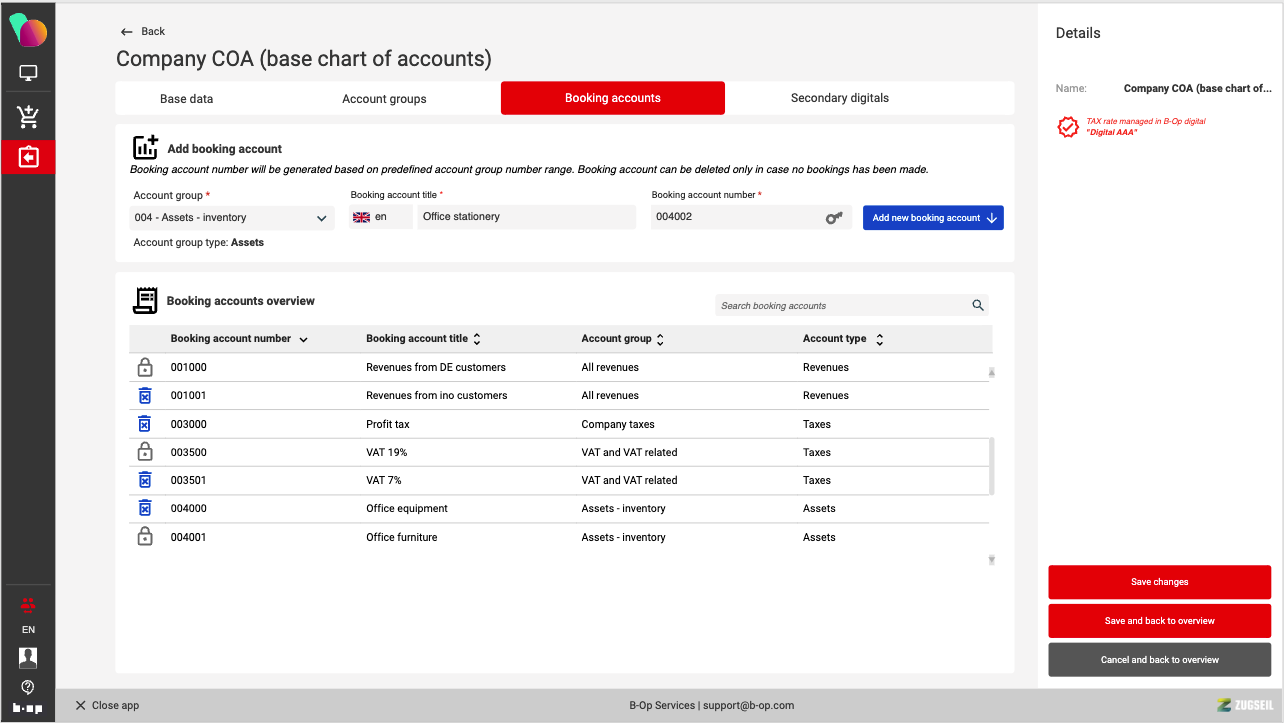This screenshot has height=723, width=1284.
Task: Switch to the Account groups tab
Action: 384,99
